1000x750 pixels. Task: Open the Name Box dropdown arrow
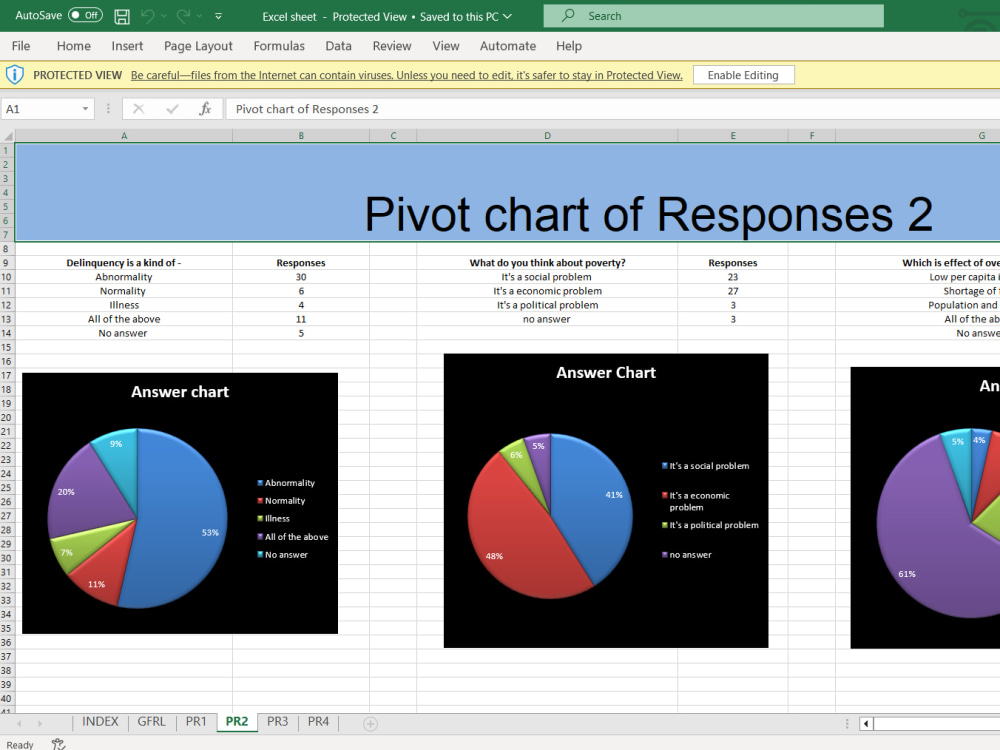point(85,109)
